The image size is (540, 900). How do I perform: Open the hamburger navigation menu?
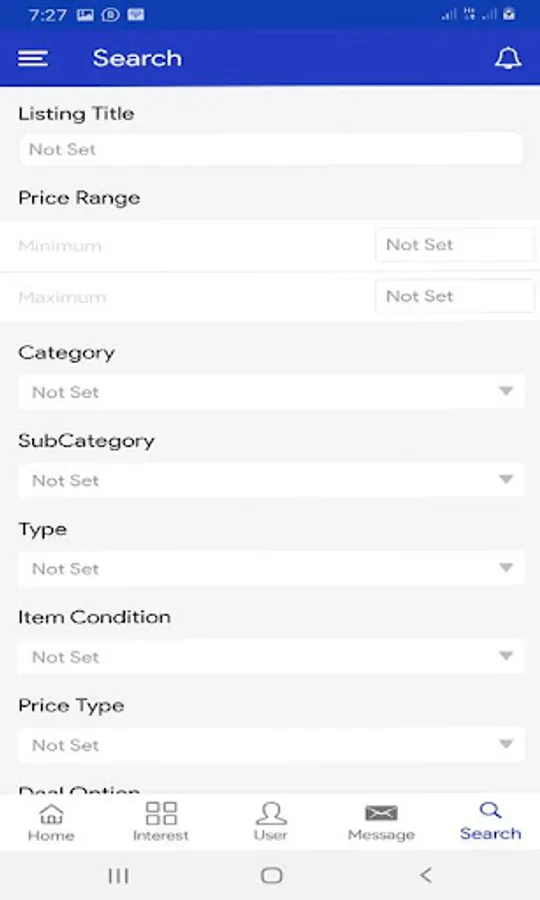point(33,58)
